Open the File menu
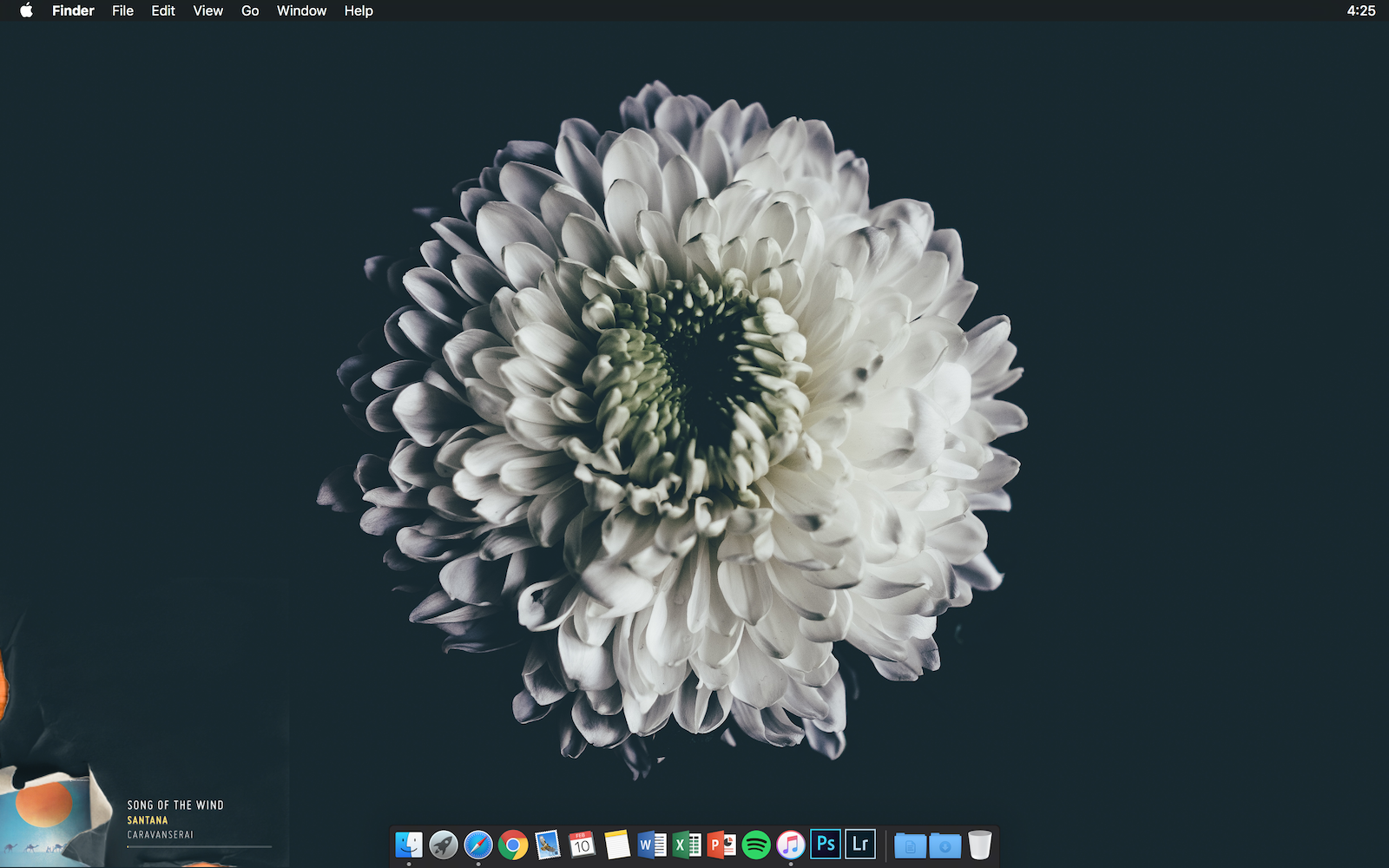The height and width of the screenshot is (868, 1389). tap(122, 10)
